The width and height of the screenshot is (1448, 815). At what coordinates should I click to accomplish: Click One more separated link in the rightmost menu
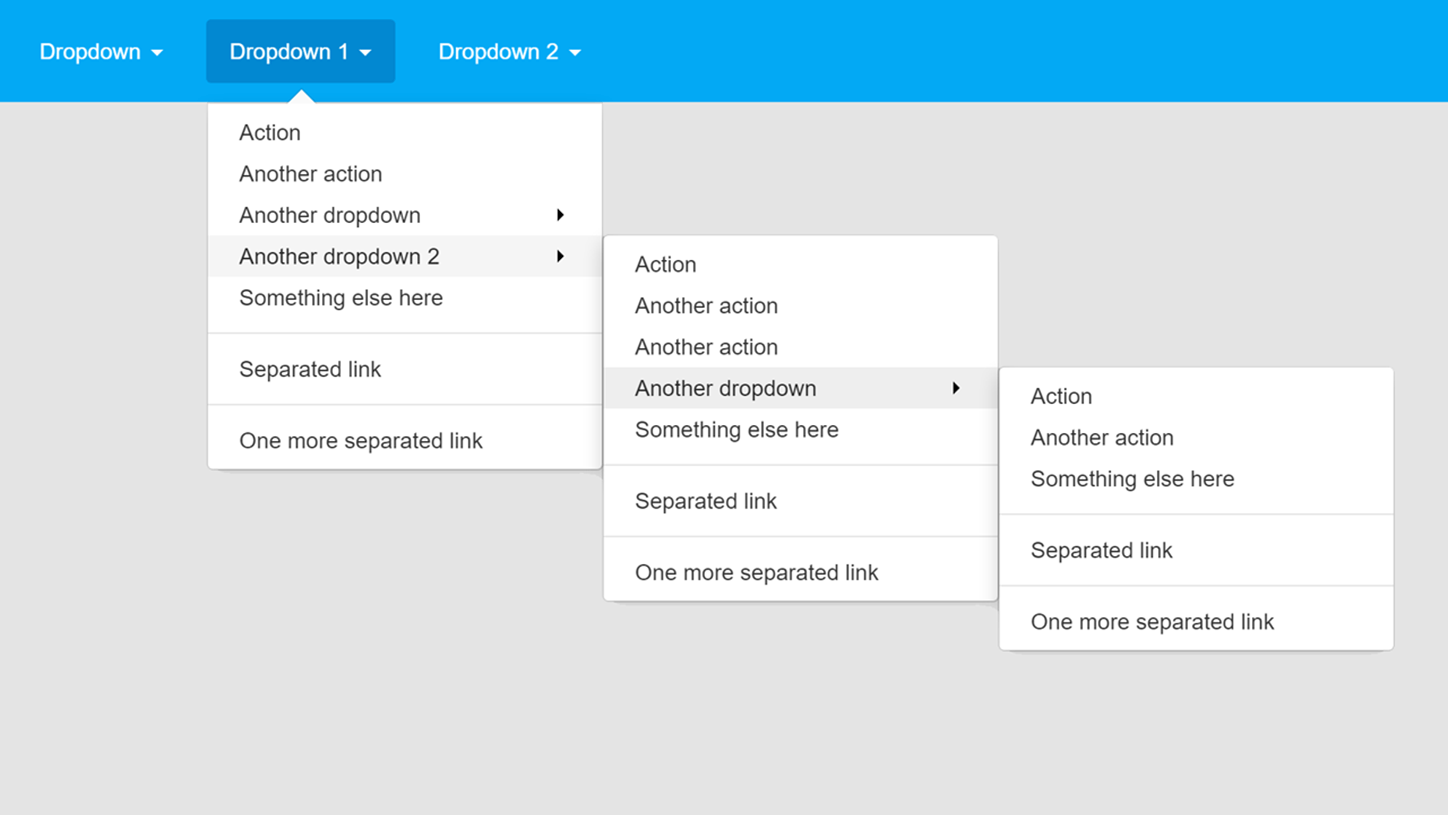pos(1152,621)
